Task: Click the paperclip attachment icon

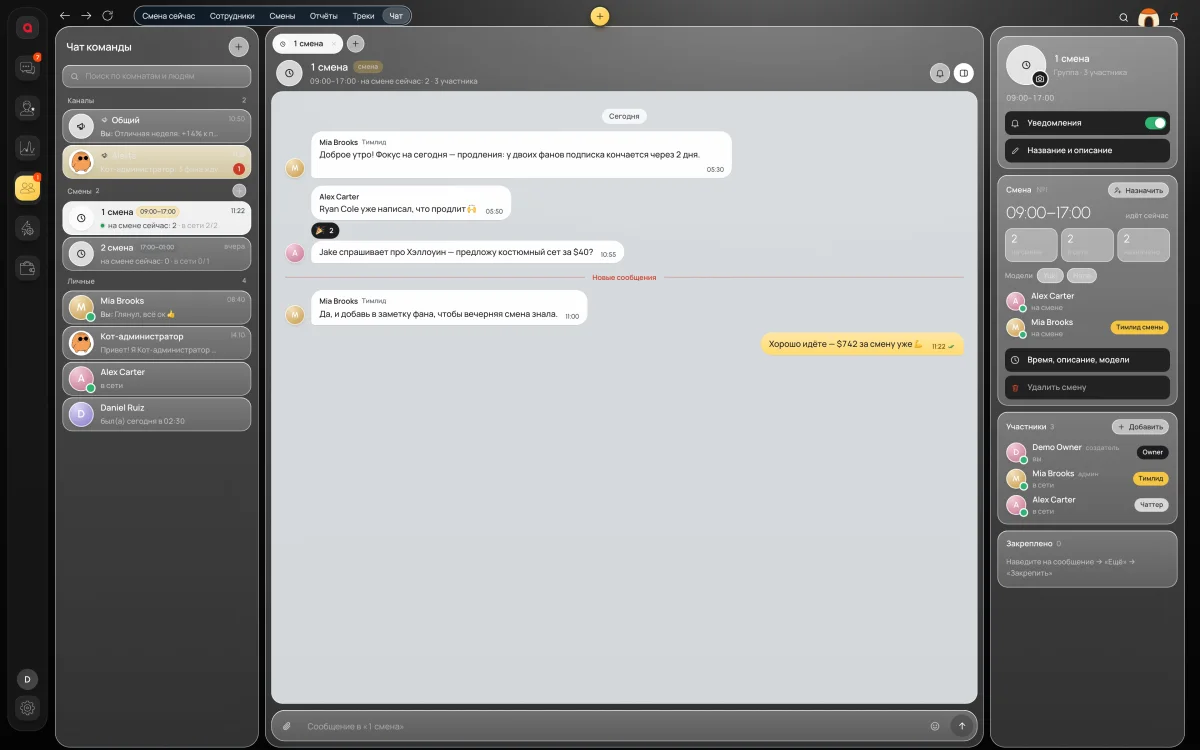Action: 286,726
